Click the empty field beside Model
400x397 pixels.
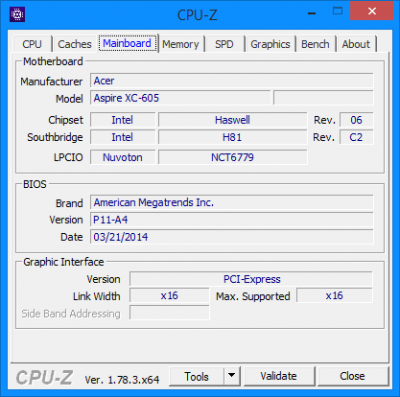point(323,98)
